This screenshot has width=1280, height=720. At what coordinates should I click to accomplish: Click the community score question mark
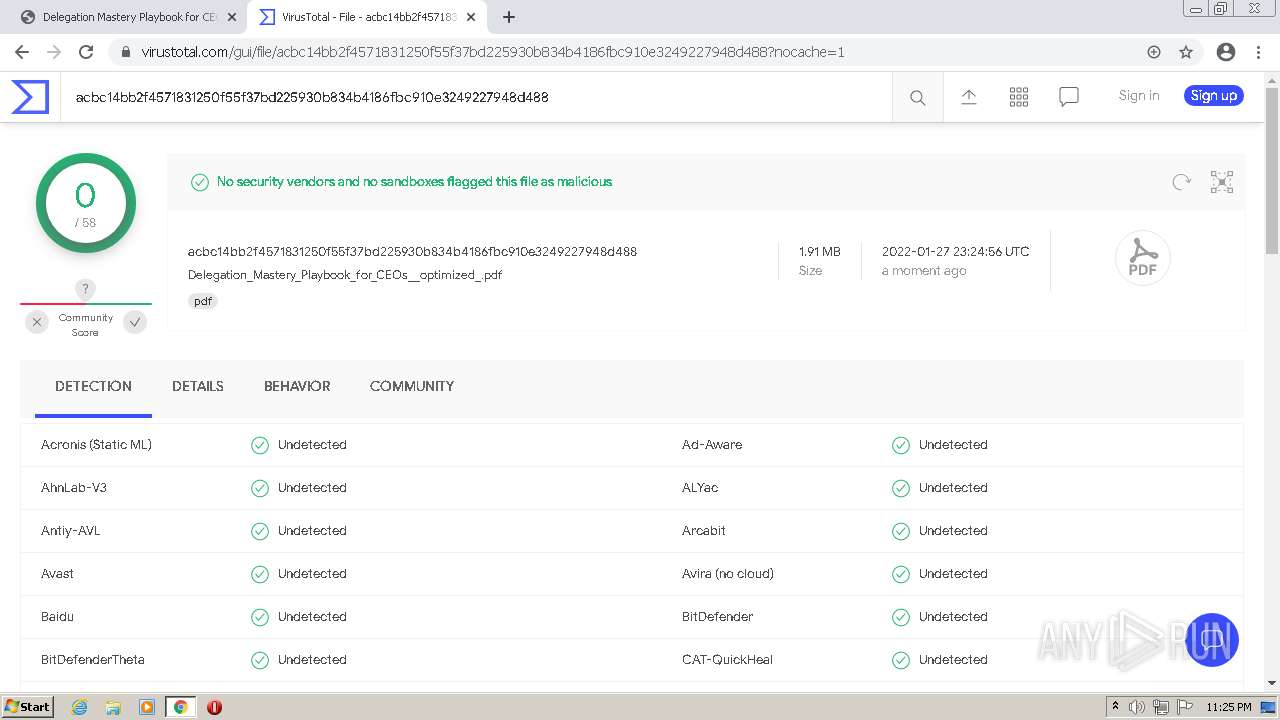[x=86, y=290]
